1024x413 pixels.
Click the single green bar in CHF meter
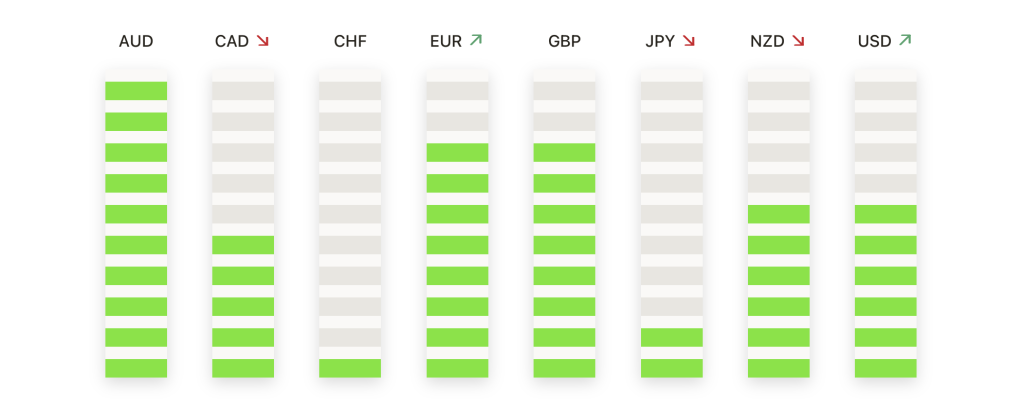pyautogui.click(x=350, y=368)
